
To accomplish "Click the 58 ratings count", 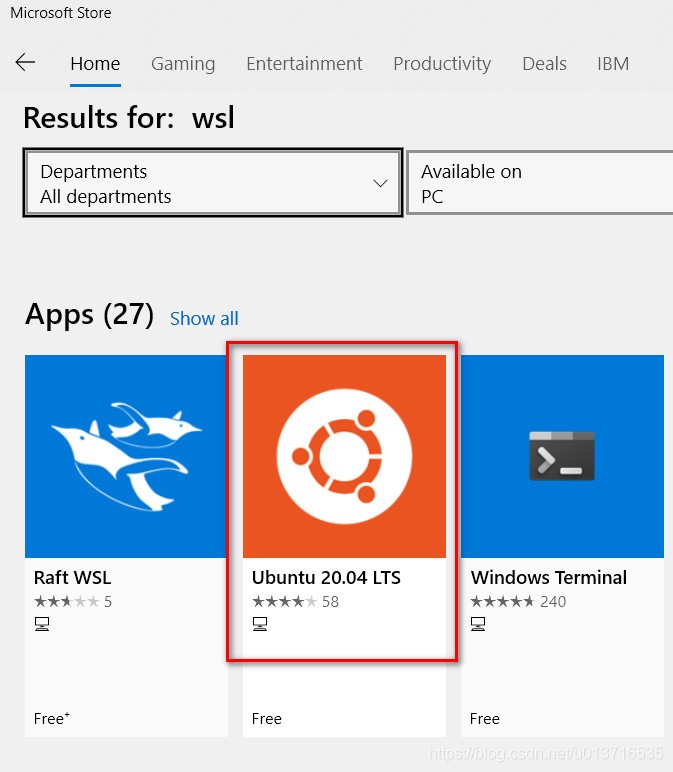I will [x=330, y=601].
